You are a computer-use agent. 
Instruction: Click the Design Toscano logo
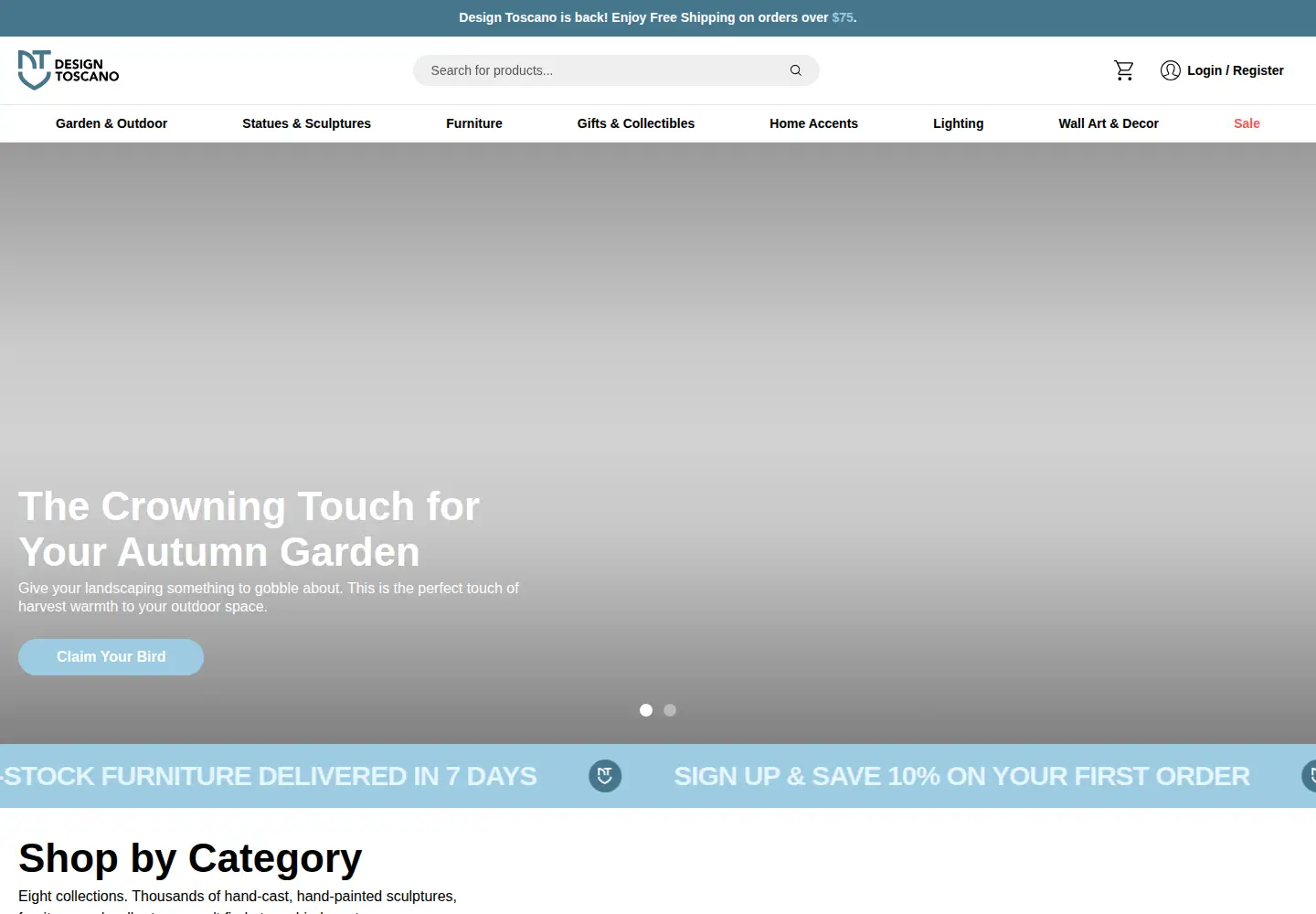pyautogui.click(x=69, y=70)
